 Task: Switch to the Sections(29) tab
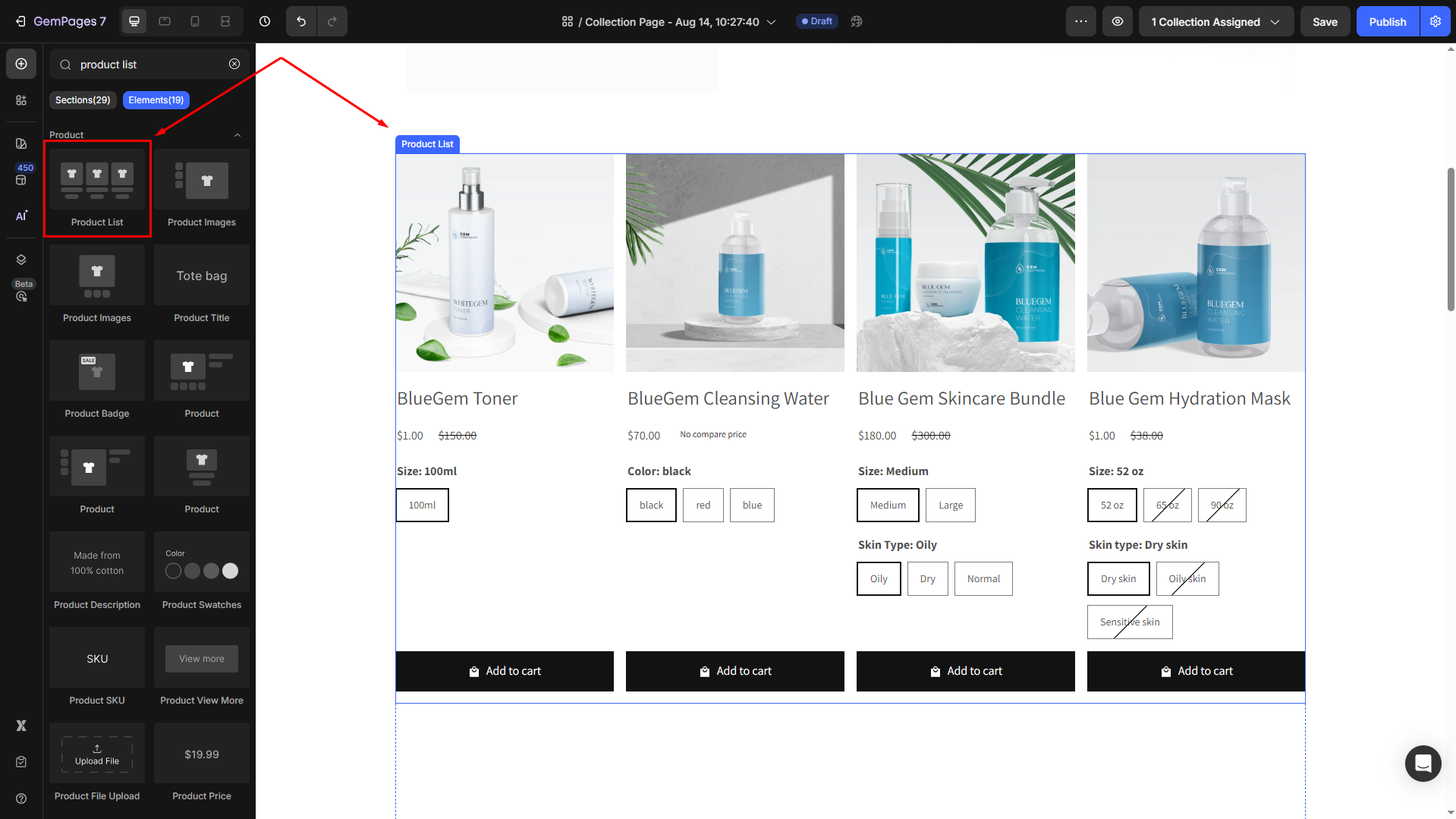(x=83, y=100)
